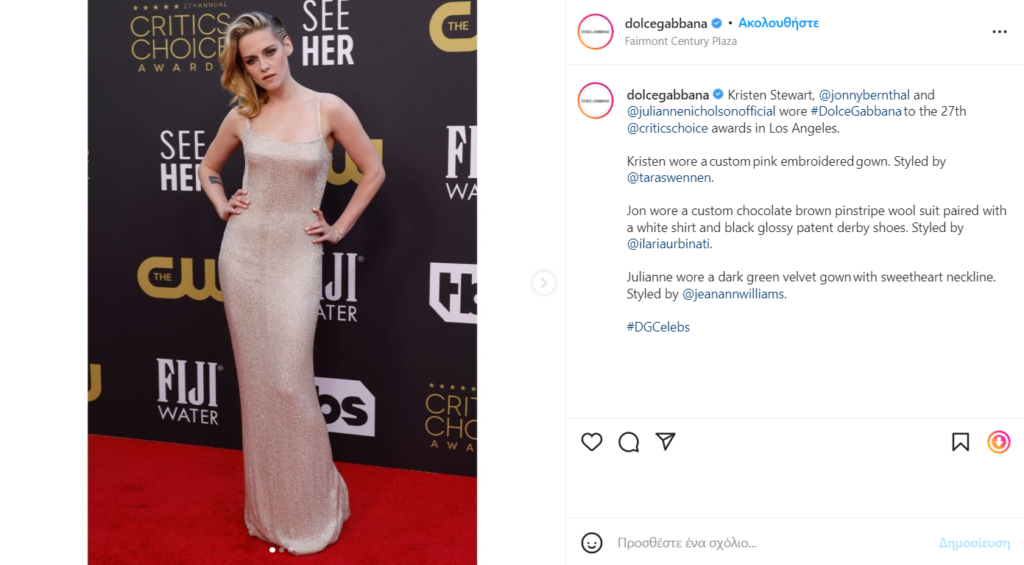Click the add a comment text field
Image resolution: width=1024 pixels, height=565 pixels.
click(771, 543)
